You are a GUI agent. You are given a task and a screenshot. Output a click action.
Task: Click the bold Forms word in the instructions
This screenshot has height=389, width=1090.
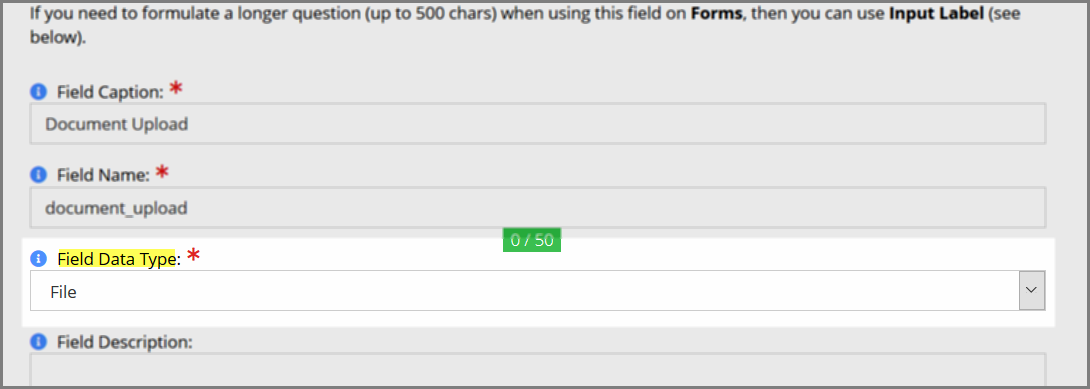click(x=716, y=14)
